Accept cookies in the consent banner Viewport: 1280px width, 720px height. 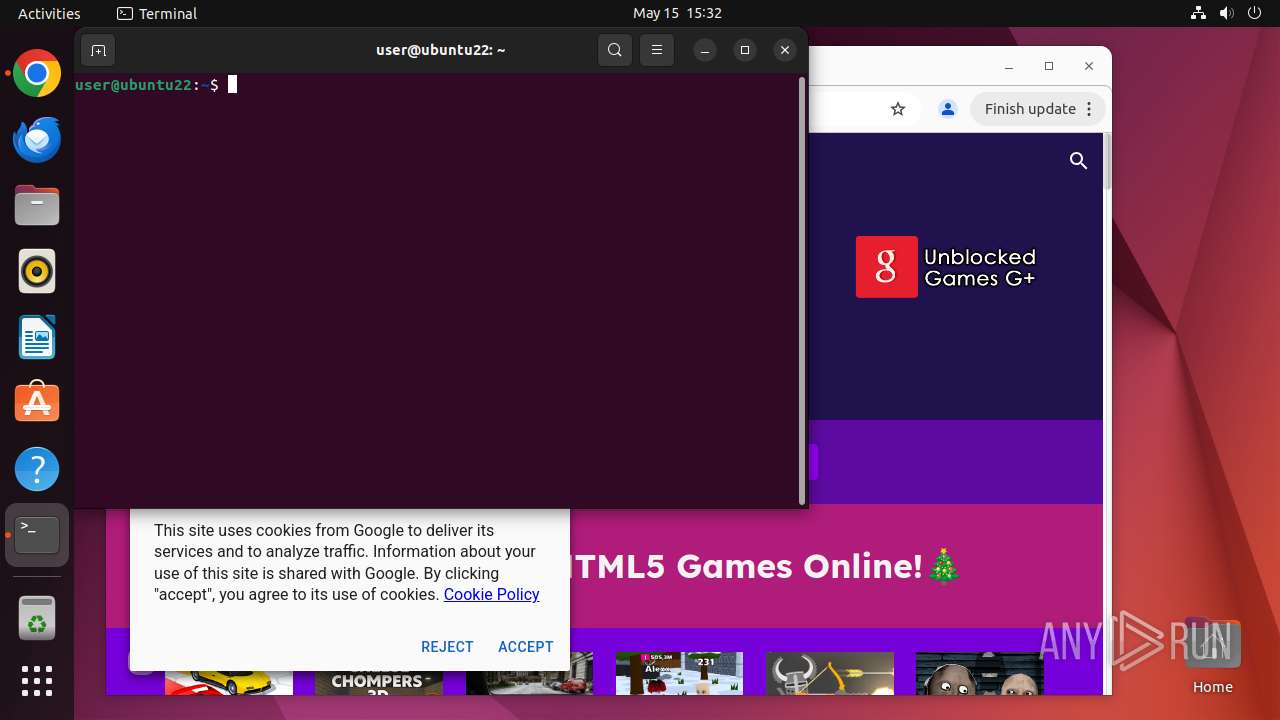pyautogui.click(x=526, y=647)
